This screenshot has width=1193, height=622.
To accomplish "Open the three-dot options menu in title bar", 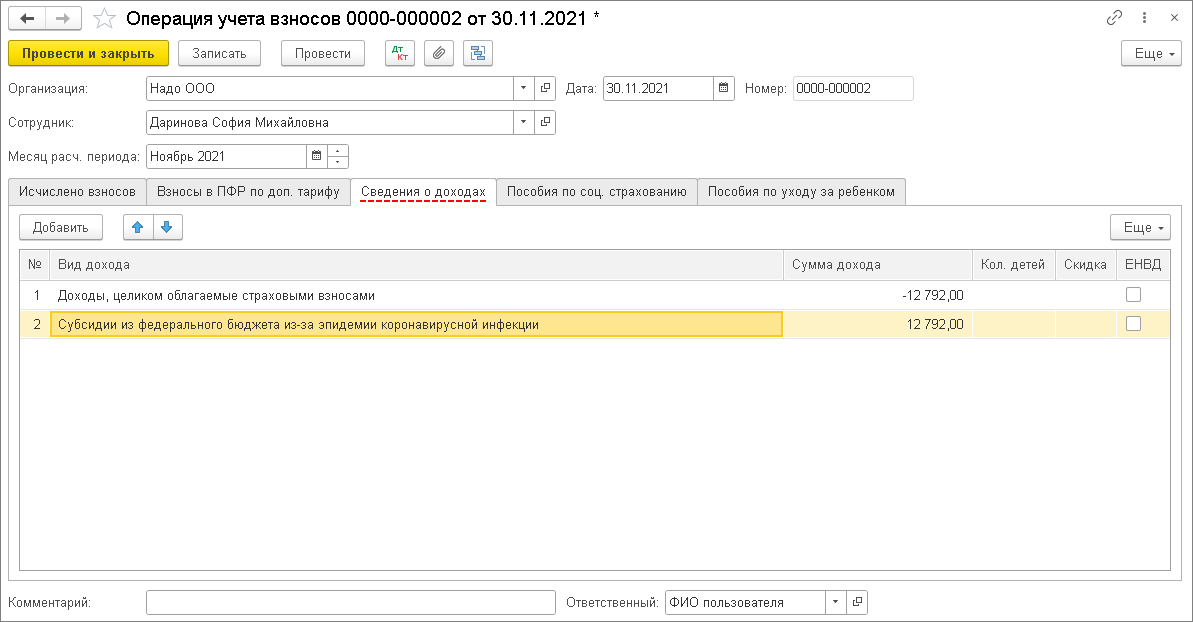I will pyautogui.click(x=1144, y=17).
